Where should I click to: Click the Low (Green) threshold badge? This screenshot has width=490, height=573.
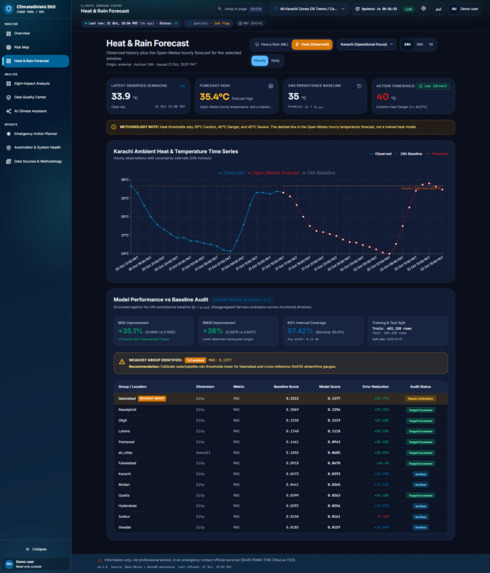[x=434, y=86]
